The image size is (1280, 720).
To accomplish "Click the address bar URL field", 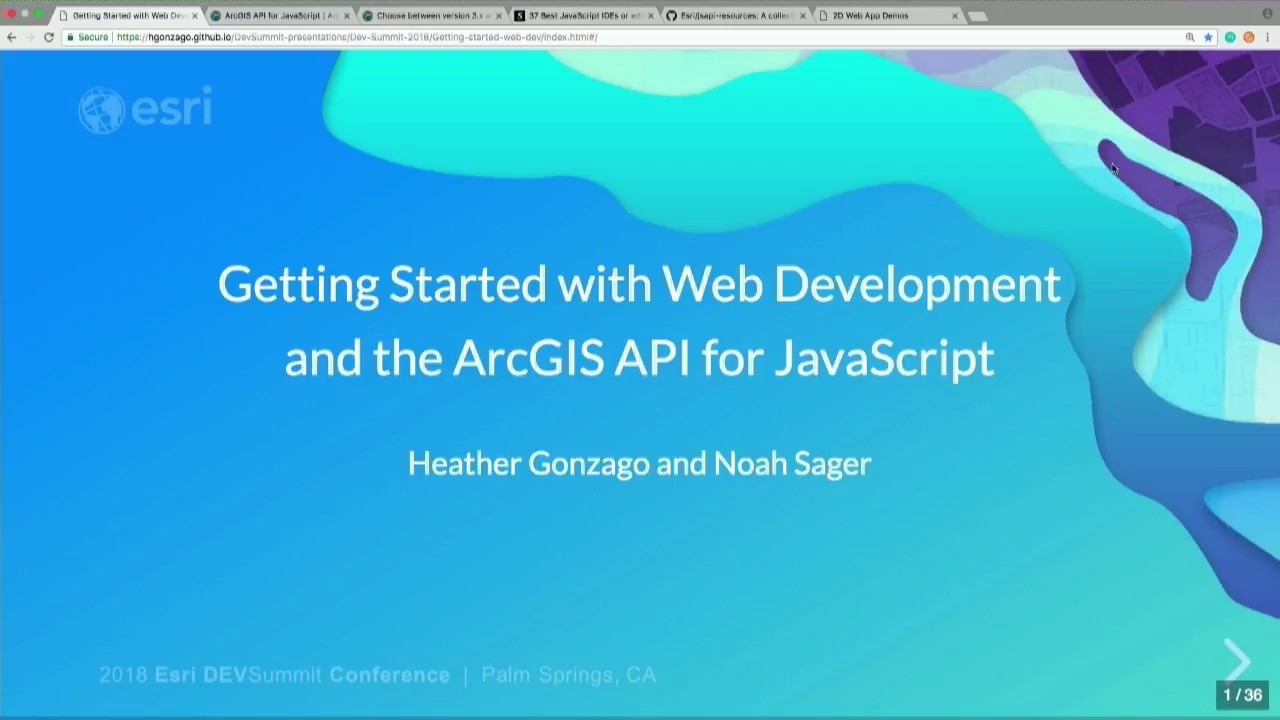I will tap(640, 37).
